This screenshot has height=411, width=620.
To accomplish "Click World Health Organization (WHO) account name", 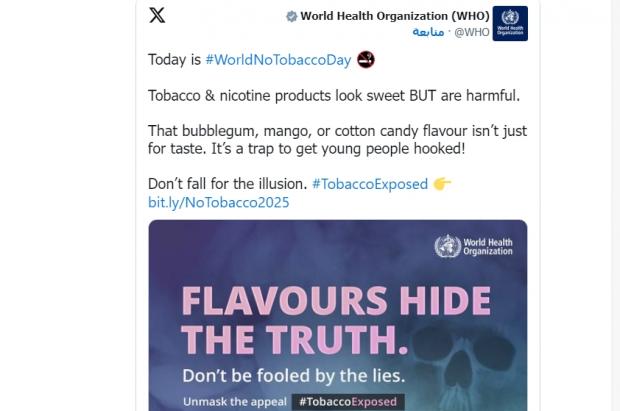I will (x=395, y=16).
